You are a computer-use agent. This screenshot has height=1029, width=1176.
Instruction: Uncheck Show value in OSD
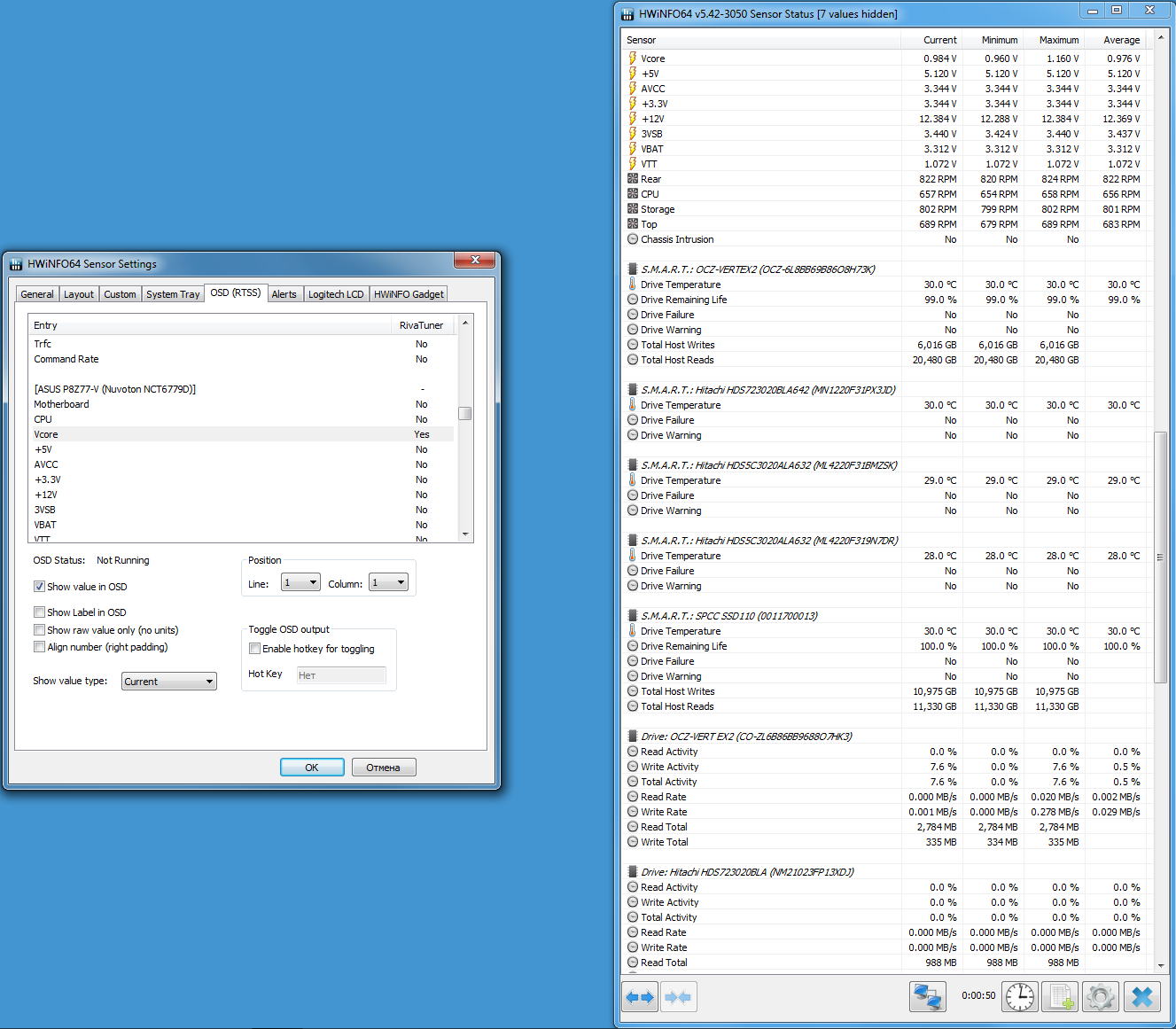[39, 587]
